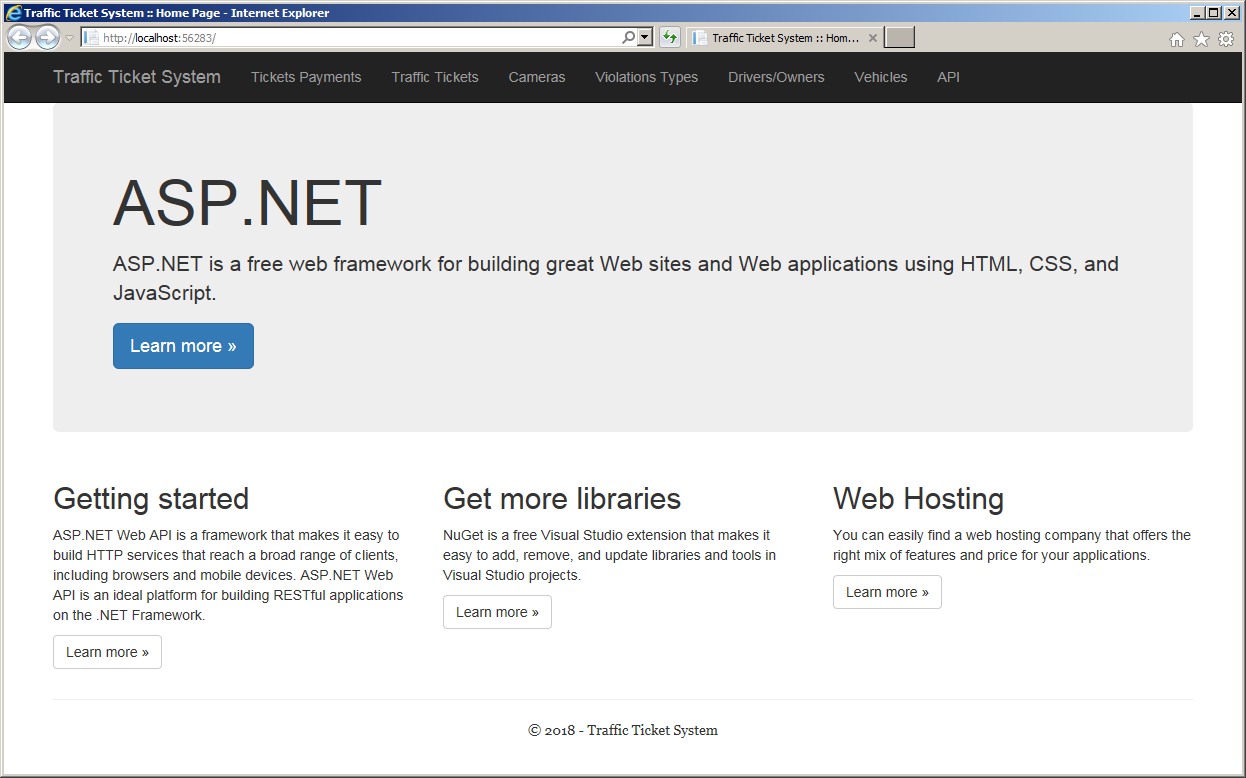Image resolution: width=1246 pixels, height=778 pixels.
Task: Click the Getting started heading
Action: coord(151,498)
